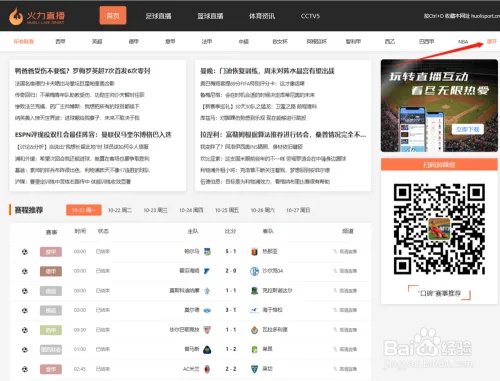Click the 热那亚 away team crest
500x381 pixels.
[x=254, y=251]
